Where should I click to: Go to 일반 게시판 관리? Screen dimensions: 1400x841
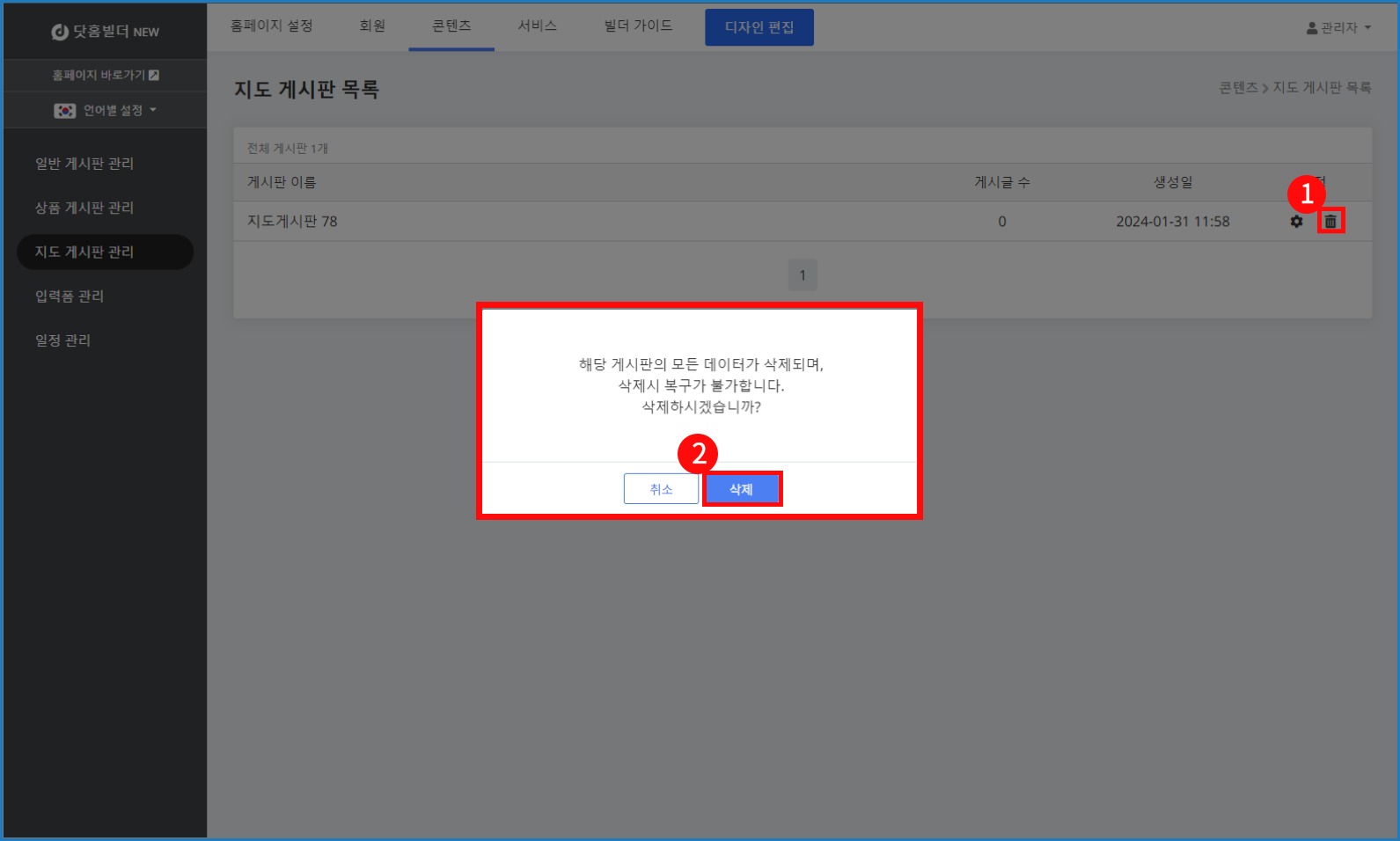click(x=84, y=164)
